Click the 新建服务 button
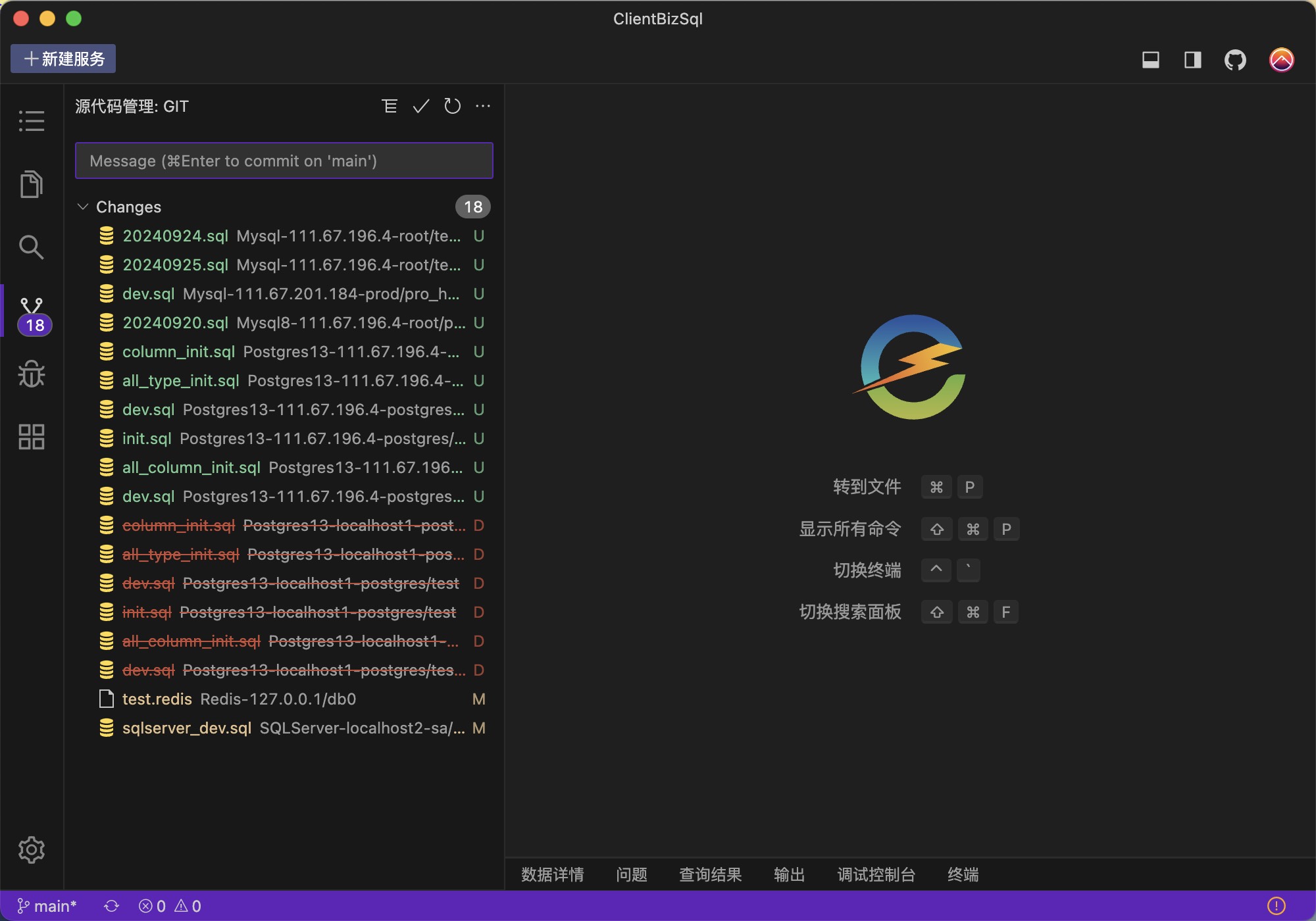The image size is (1316, 921). tap(63, 59)
